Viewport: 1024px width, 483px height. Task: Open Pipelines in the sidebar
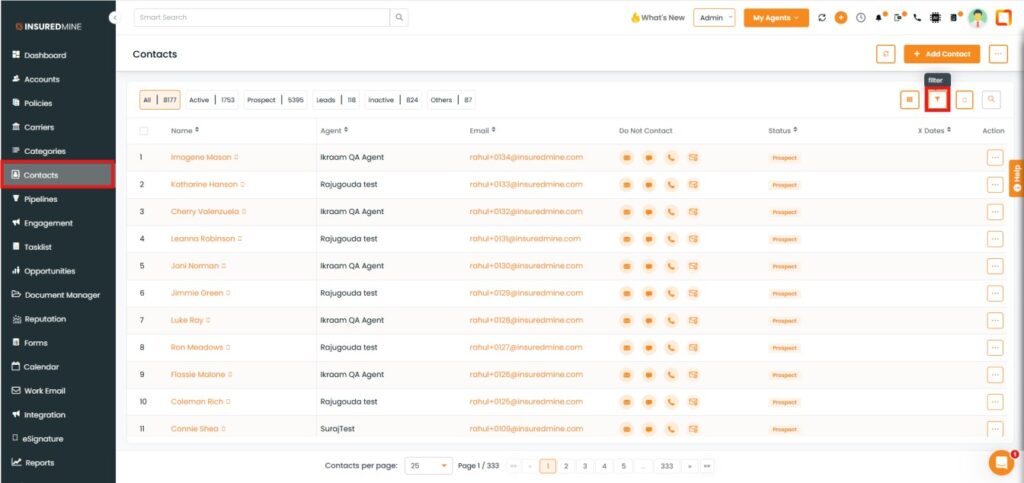point(48,199)
